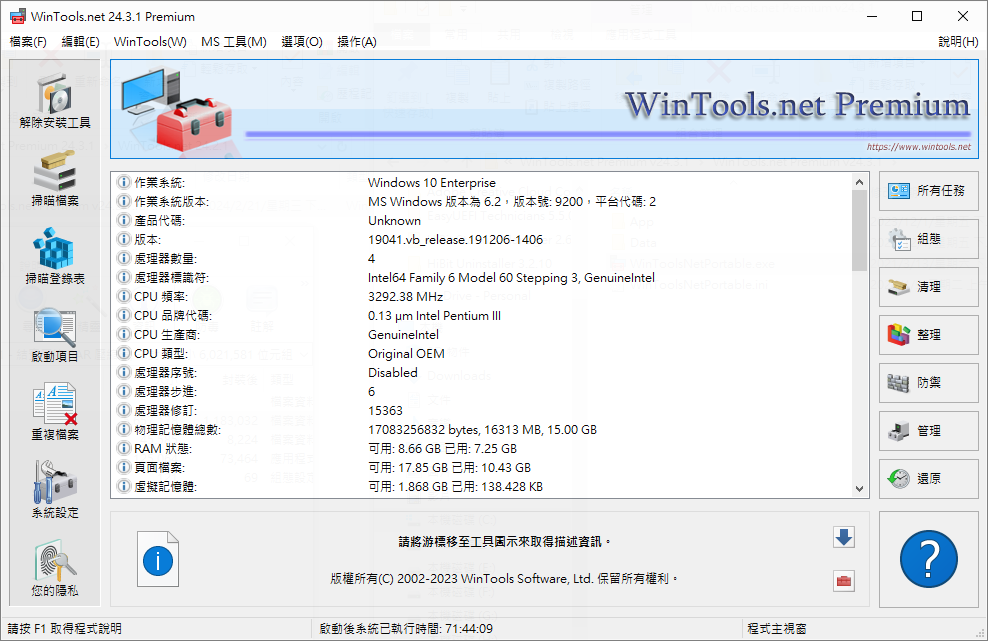
Task: Select the '0.13 µm Intel Pentium III' value
Action: pos(434,316)
